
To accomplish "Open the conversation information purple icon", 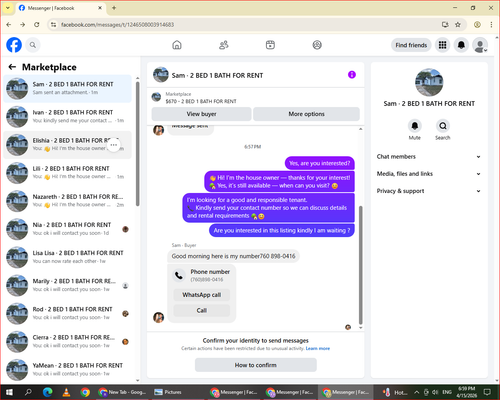I will tap(352, 75).
